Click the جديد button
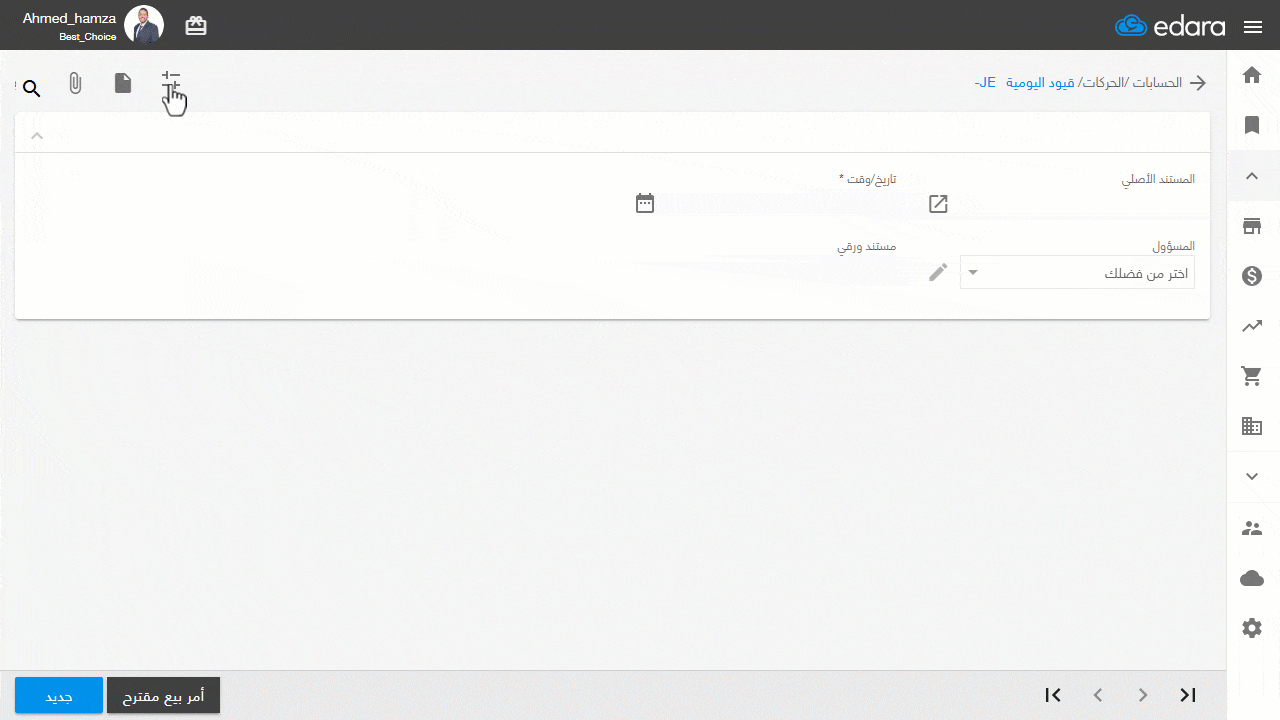The height and width of the screenshot is (720, 1280). click(x=58, y=695)
